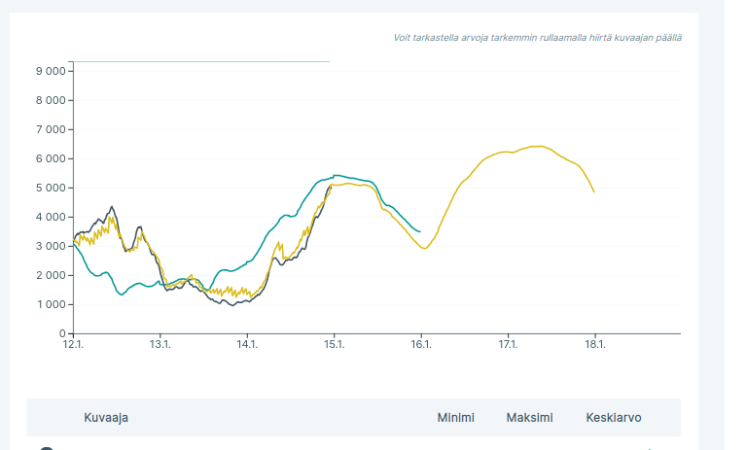Image resolution: width=746 pixels, height=450 pixels.
Task: Click the Minimi column header
Action: click(455, 417)
